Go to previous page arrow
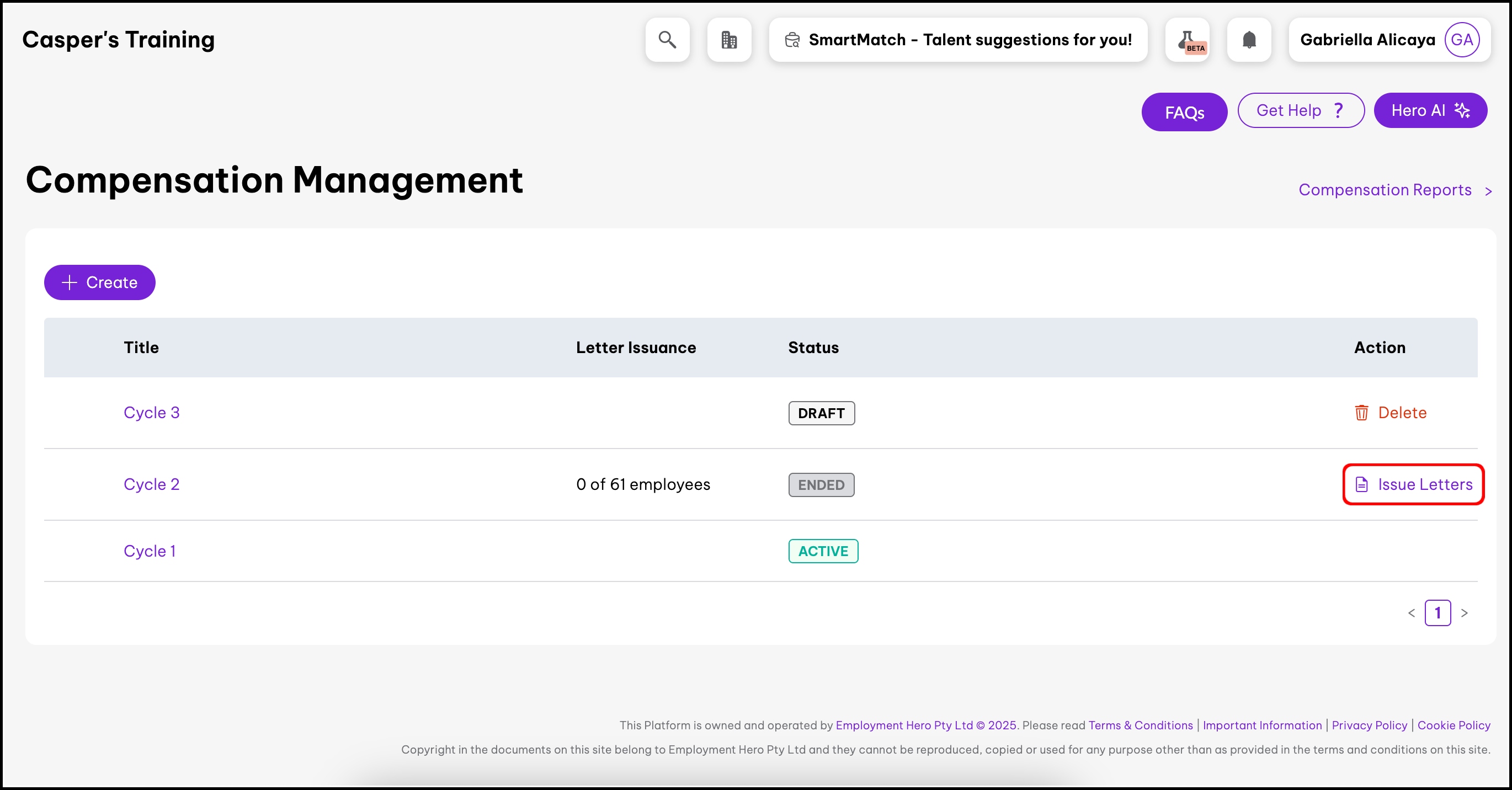This screenshot has height=790, width=1512. 1411,613
